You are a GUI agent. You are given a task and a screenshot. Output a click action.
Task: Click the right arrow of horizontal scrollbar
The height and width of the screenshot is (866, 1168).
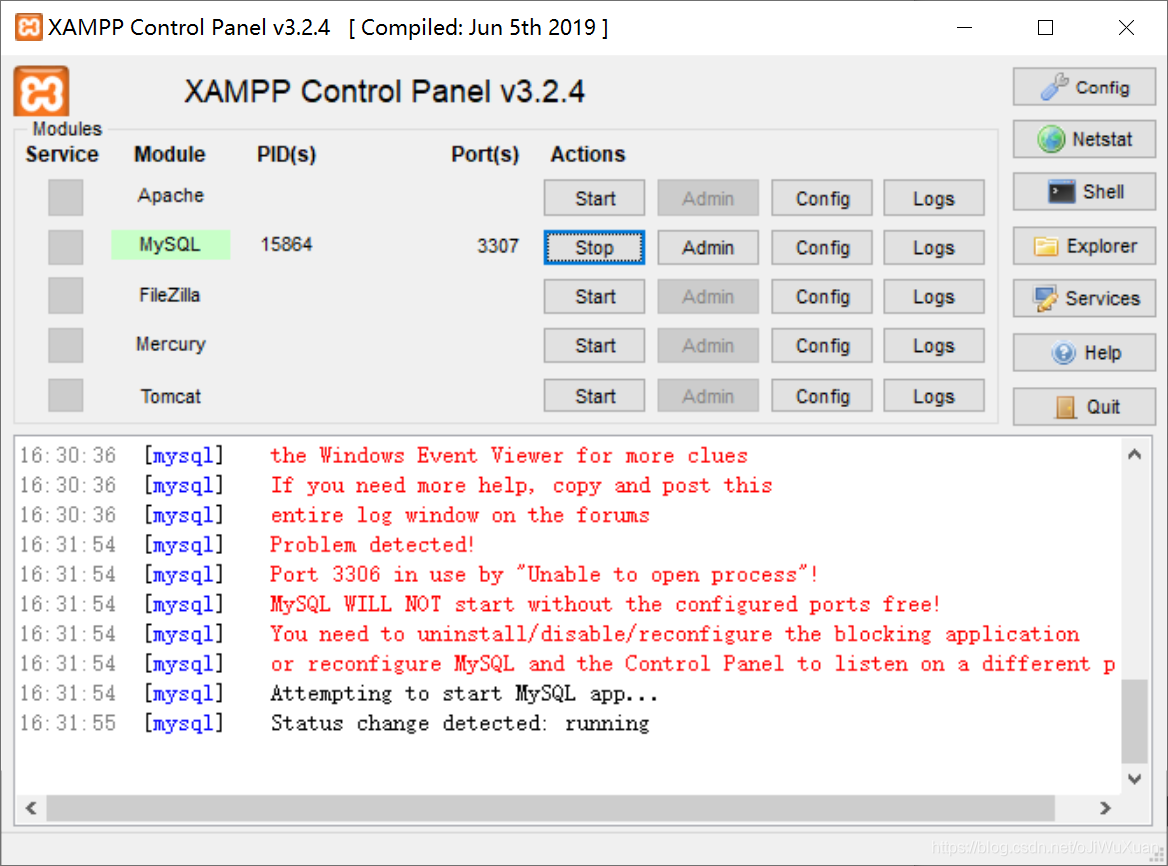click(x=1105, y=808)
